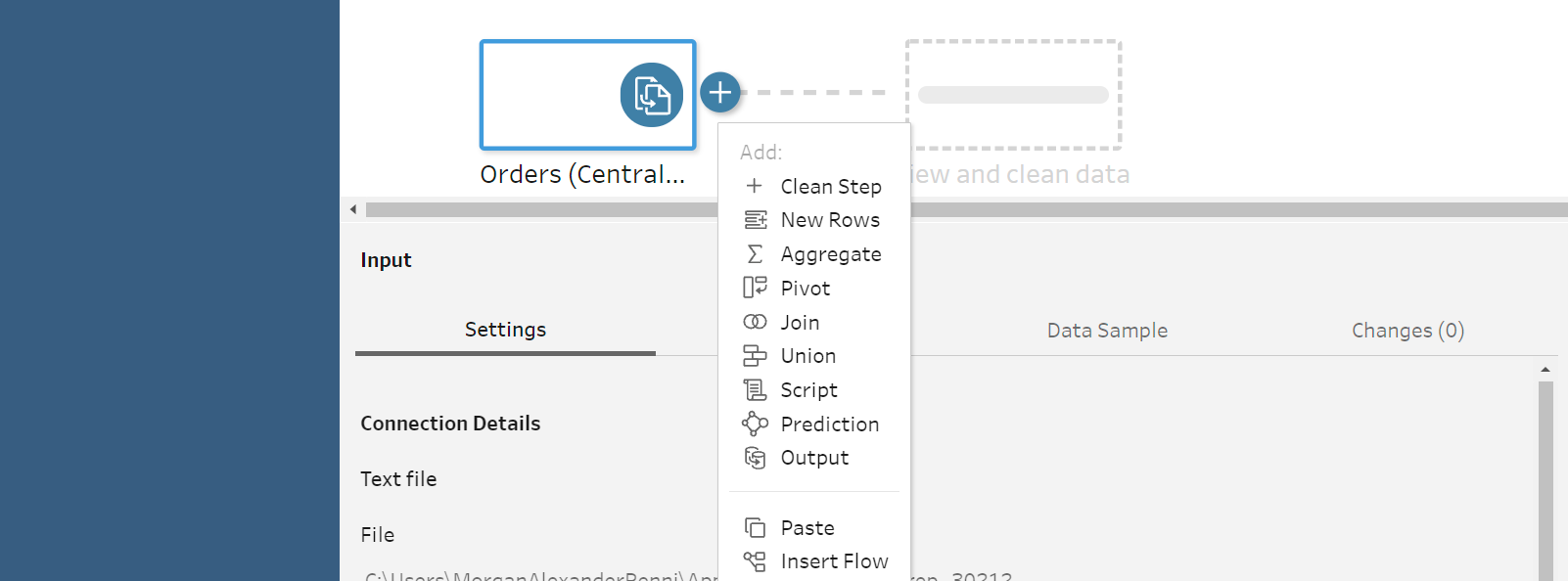
Task: Choose Output from the Add menu
Action: [814, 458]
